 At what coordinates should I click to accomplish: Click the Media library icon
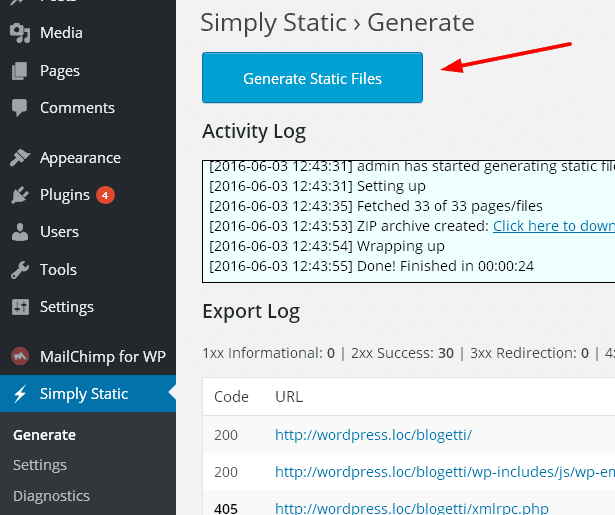pos(20,34)
